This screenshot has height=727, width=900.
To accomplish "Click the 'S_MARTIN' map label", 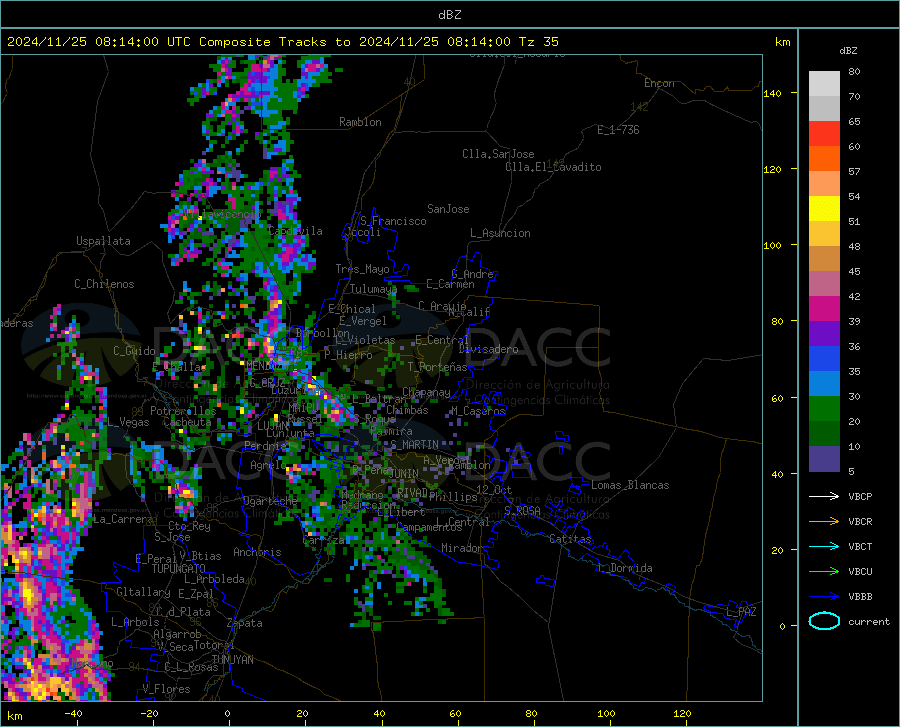I will (x=414, y=445).
